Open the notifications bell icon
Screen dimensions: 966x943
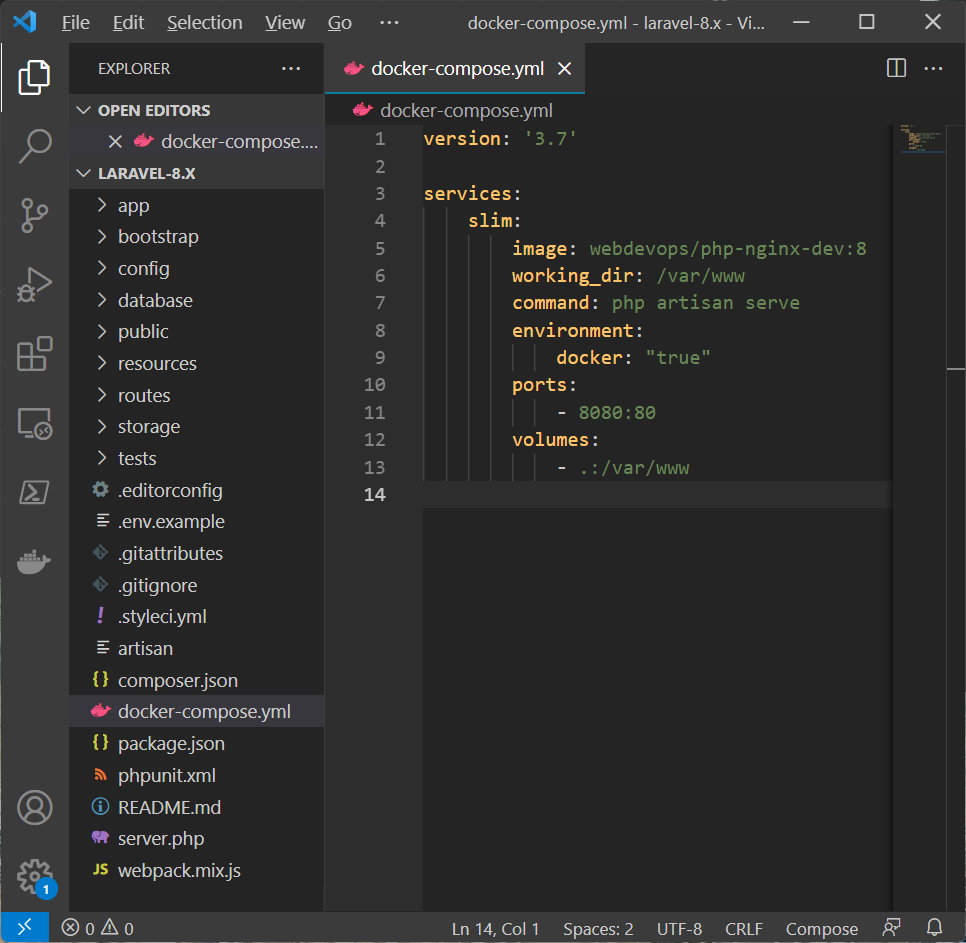point(935,928)
